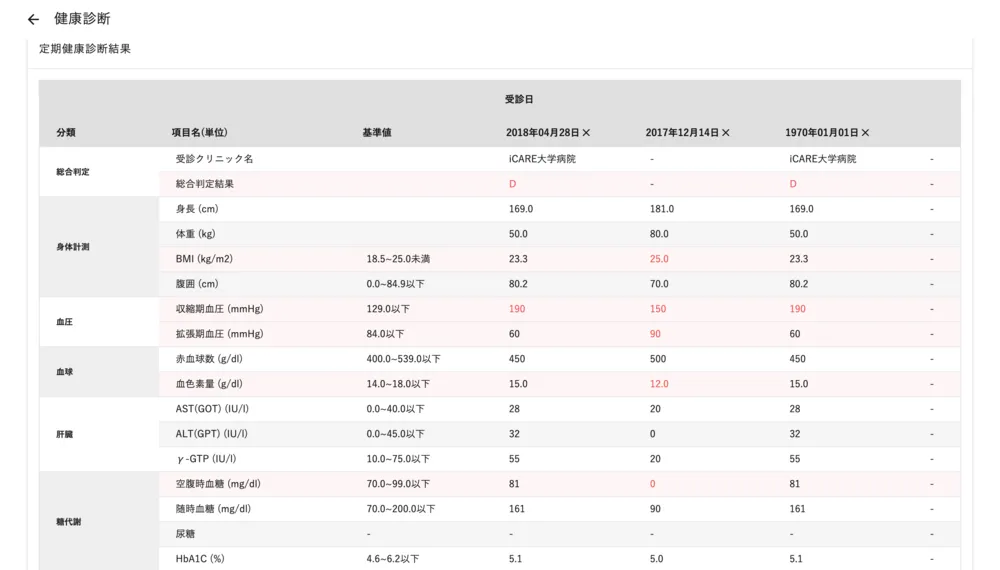This screenshot has width=1000, height=570.
Task: Select the 定期健康診断結果 section heading
Action: click(x=85, y=48)
